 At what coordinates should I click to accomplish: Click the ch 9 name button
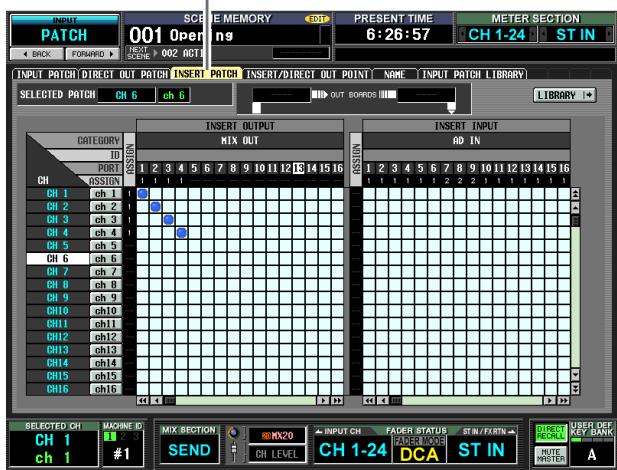click(105, 298)
